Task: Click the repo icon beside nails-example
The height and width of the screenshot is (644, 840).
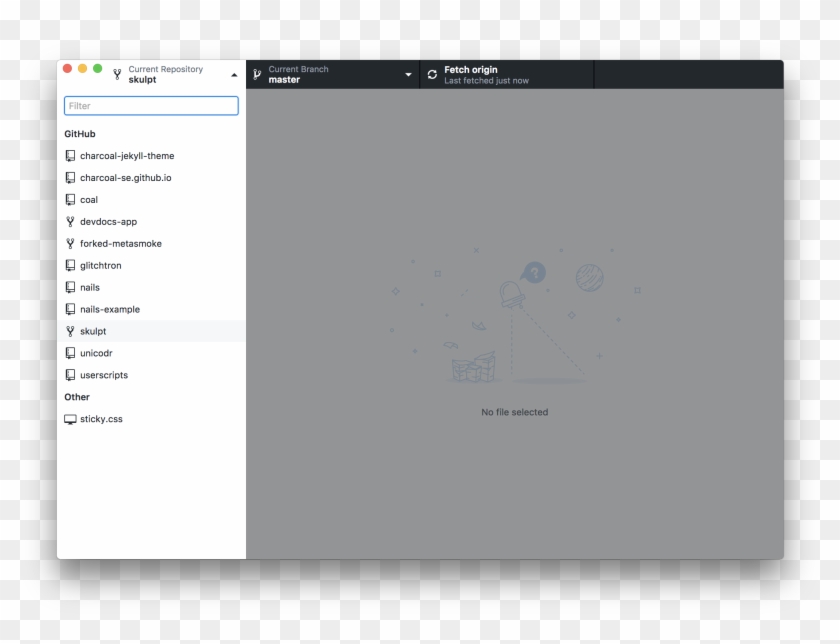Action: (70, 310)
